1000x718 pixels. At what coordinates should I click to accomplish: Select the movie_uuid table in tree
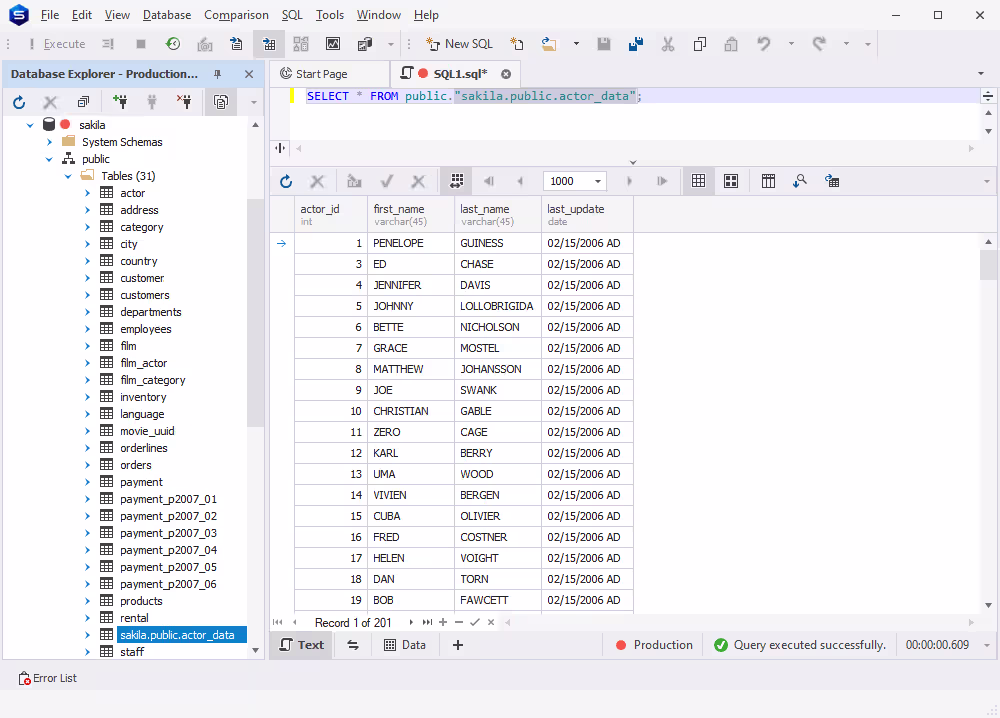pos(147,431)
